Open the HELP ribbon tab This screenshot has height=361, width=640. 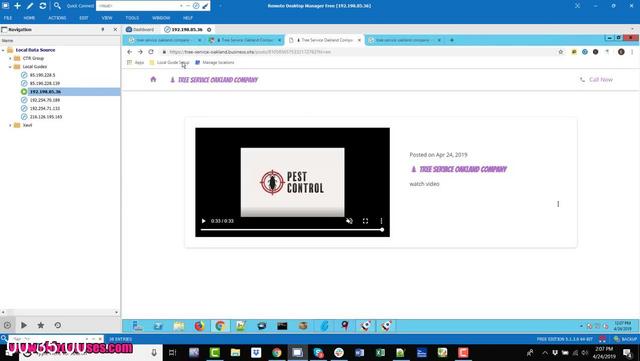coord(188,18)
